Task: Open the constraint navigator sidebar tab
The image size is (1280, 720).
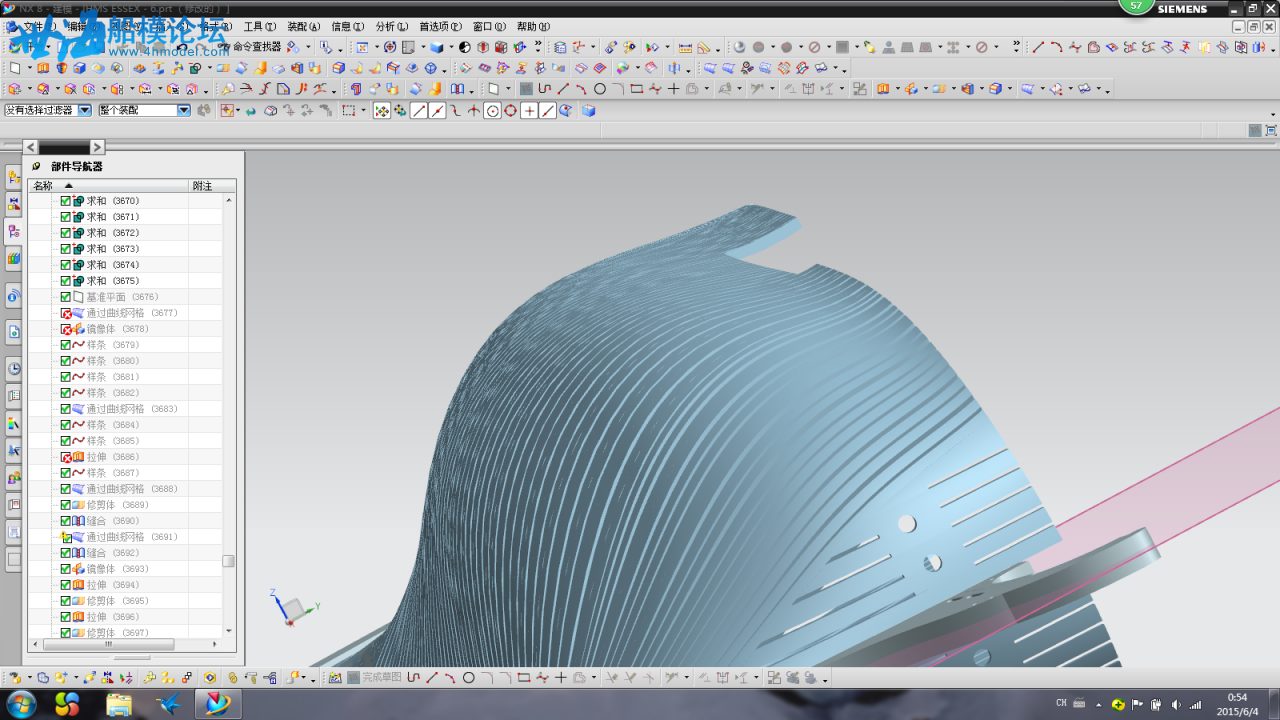Action: [13, 205]
